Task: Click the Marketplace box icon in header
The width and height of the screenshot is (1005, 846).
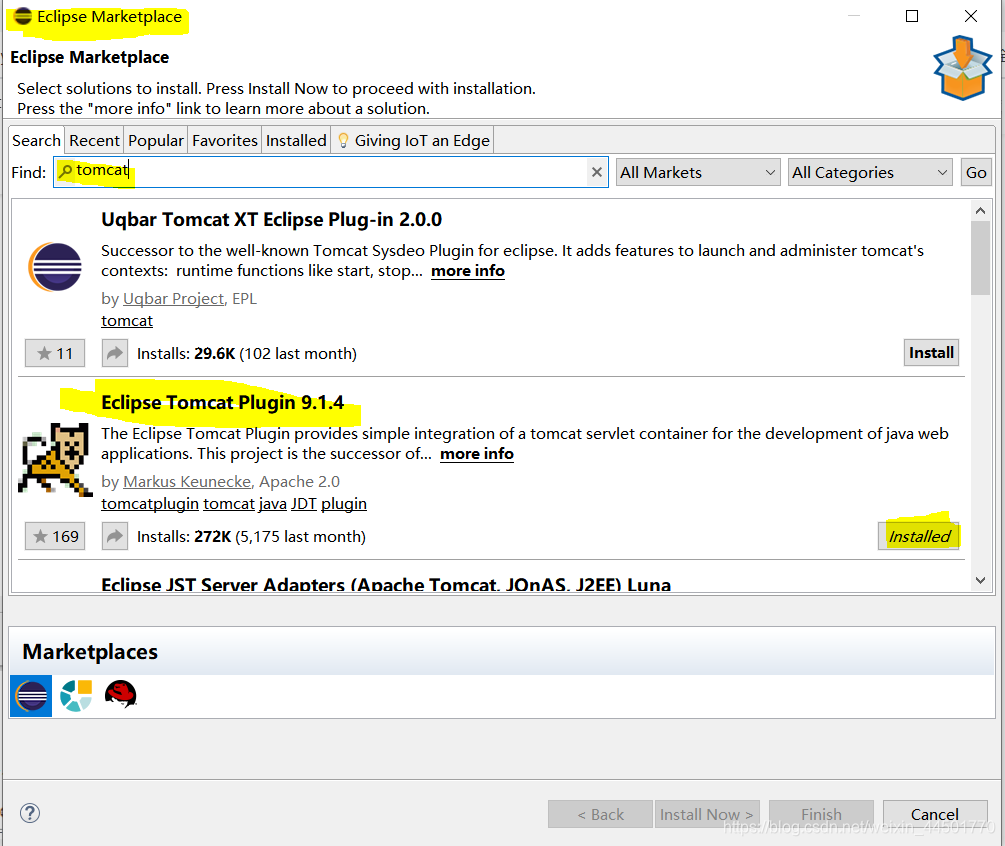Action: point(963,67)
